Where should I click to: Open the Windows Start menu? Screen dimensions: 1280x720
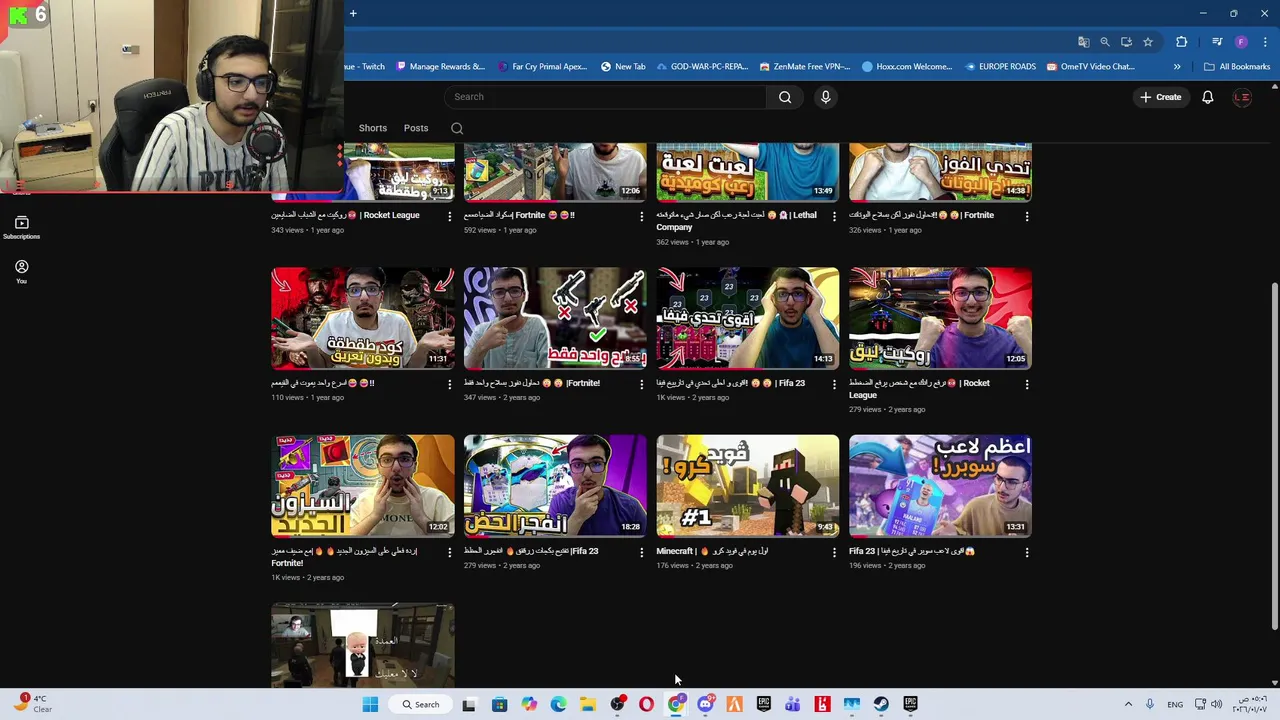pyautogui.click(x=370, y=704)
